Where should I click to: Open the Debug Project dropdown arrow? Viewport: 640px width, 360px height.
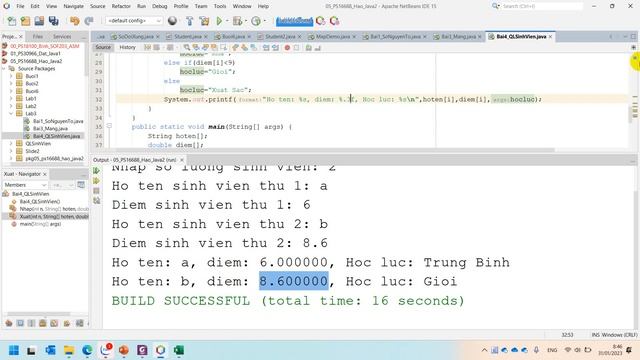coord(246,21)
